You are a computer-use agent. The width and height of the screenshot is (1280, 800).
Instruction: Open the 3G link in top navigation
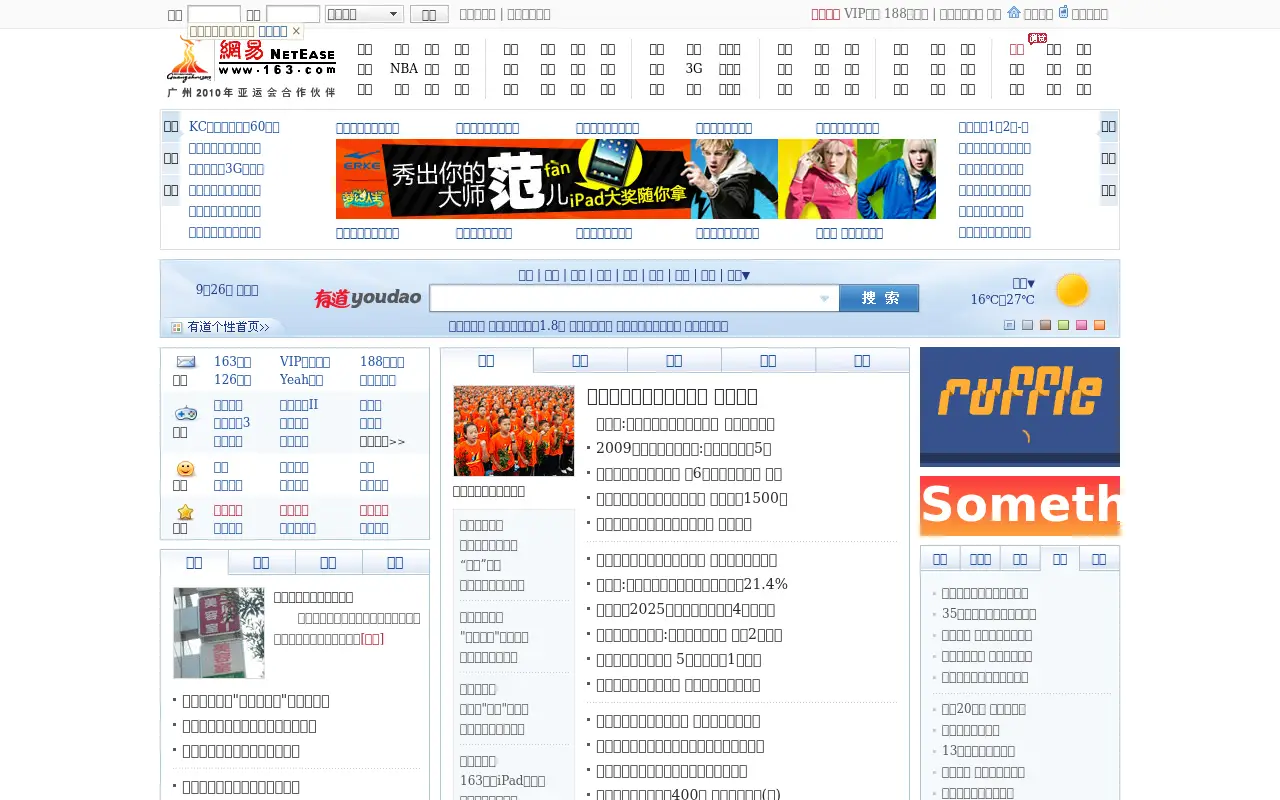coord(694,69)
